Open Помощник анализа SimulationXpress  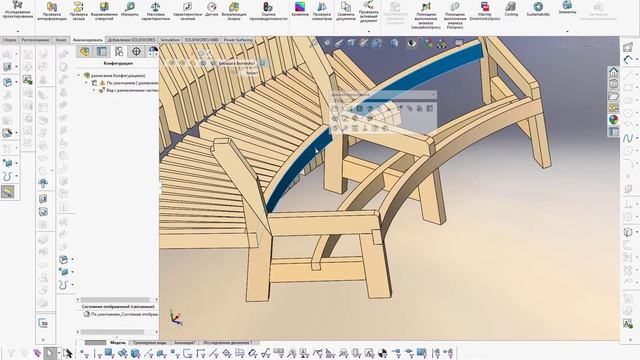pos(426,16)
